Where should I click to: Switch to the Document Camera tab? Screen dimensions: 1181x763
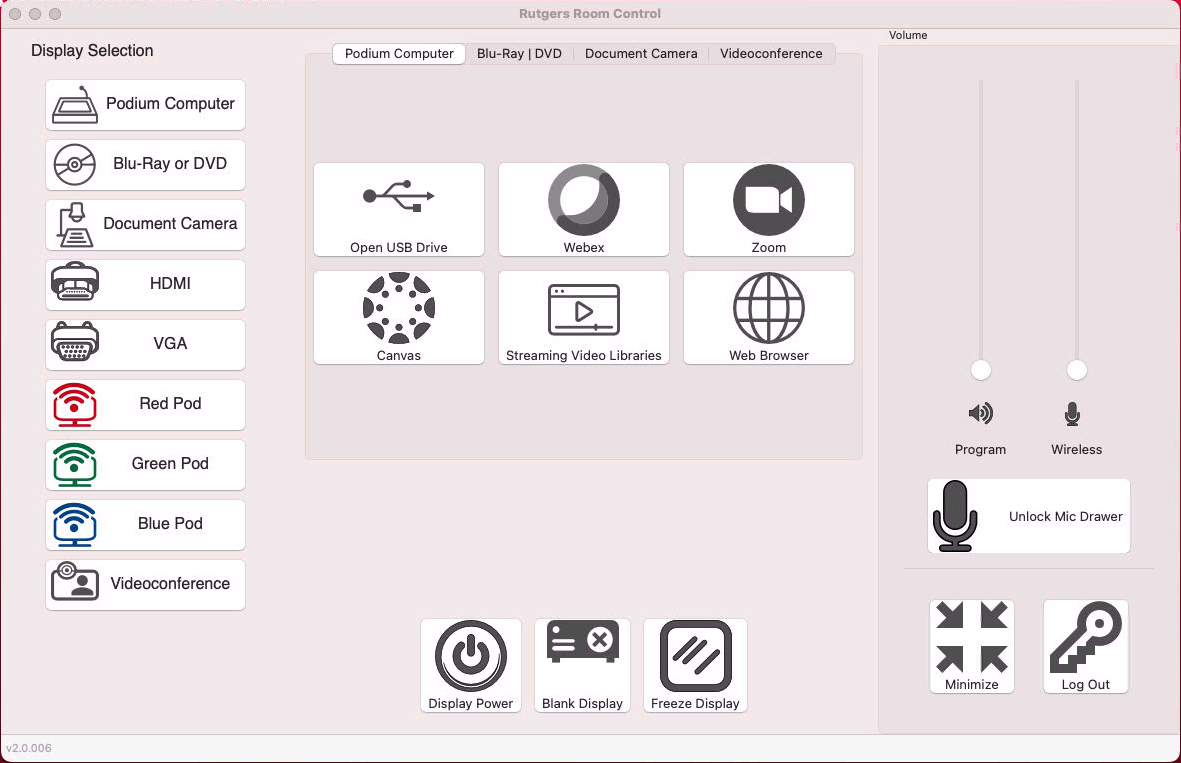coord(641,54)
